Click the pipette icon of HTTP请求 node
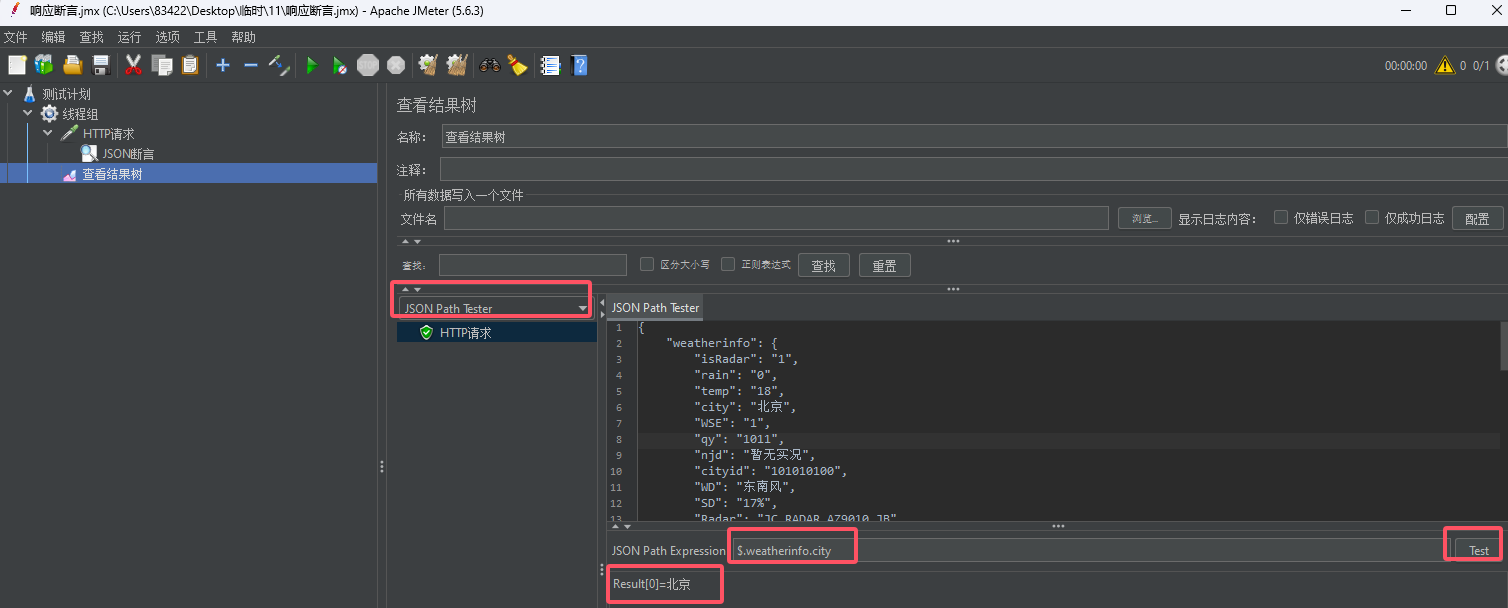Screen dimensions: 1508x608 click(69, 133)
